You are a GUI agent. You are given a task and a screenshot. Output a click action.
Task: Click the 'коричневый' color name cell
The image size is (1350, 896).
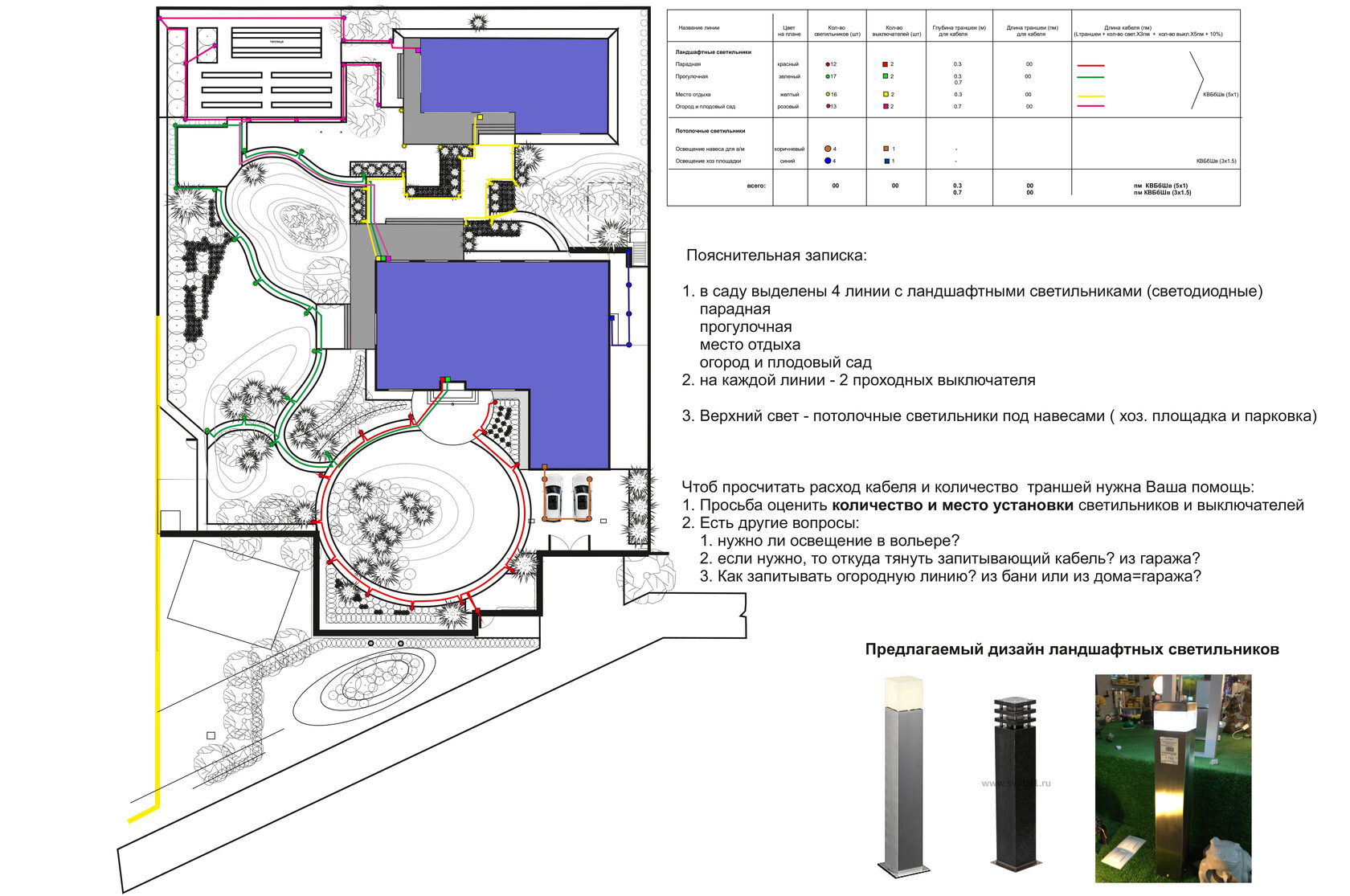point(789,149)
